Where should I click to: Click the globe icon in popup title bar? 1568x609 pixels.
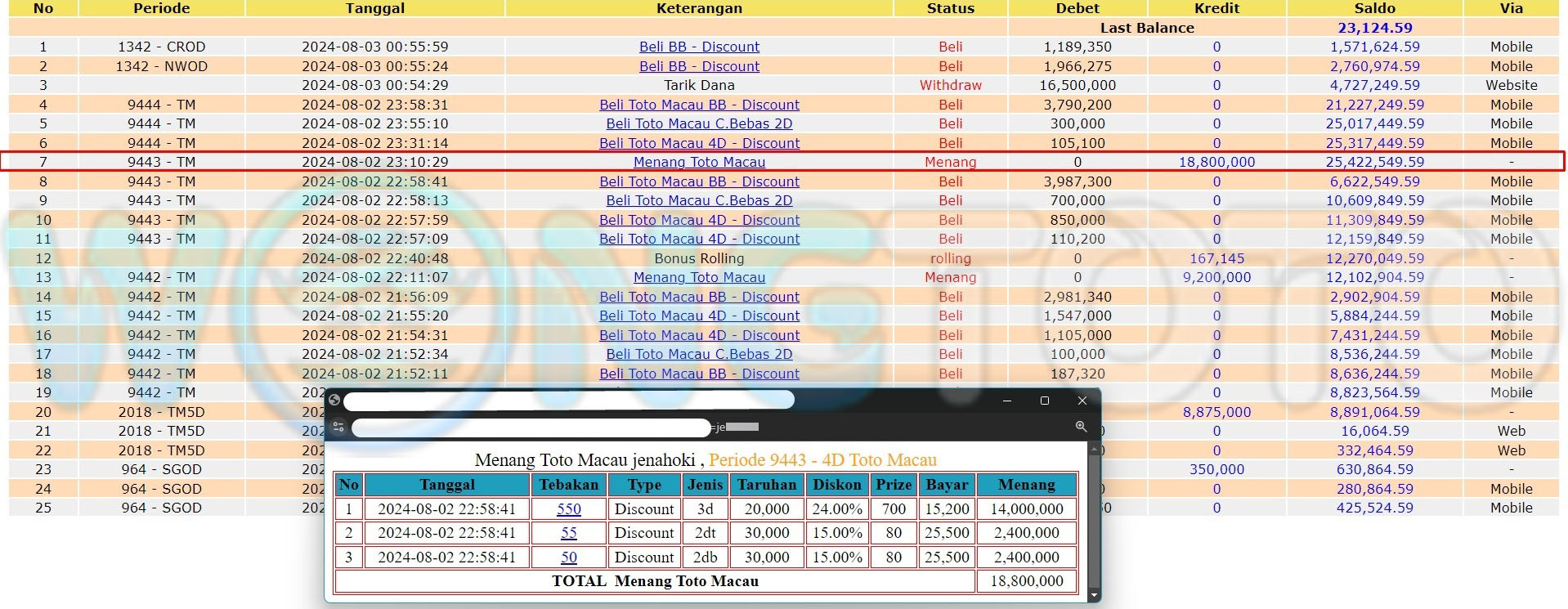(x=334, y=401)
